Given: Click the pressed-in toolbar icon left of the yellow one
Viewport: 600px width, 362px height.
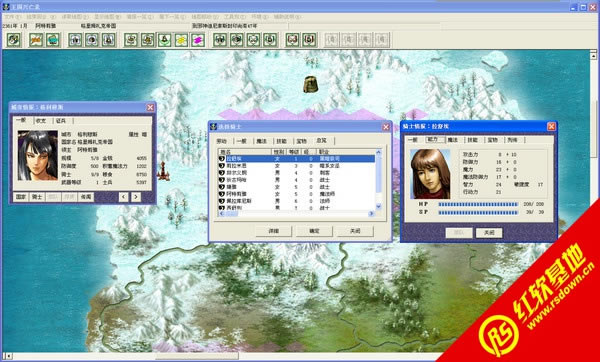Looking at the screenshot, I should (165, 40).
